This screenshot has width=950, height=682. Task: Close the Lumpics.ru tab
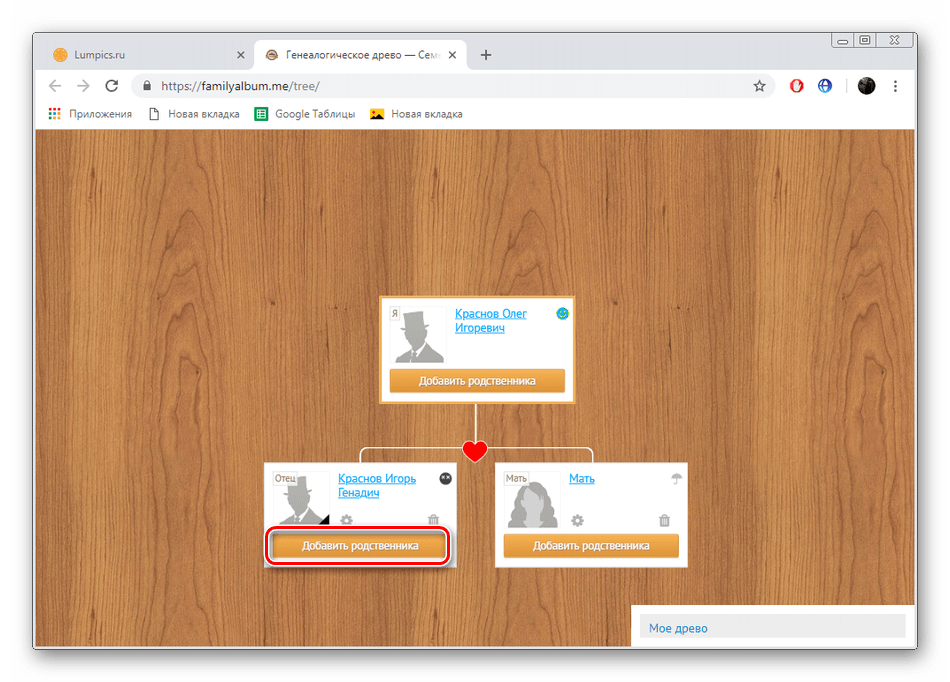point(241,55)
